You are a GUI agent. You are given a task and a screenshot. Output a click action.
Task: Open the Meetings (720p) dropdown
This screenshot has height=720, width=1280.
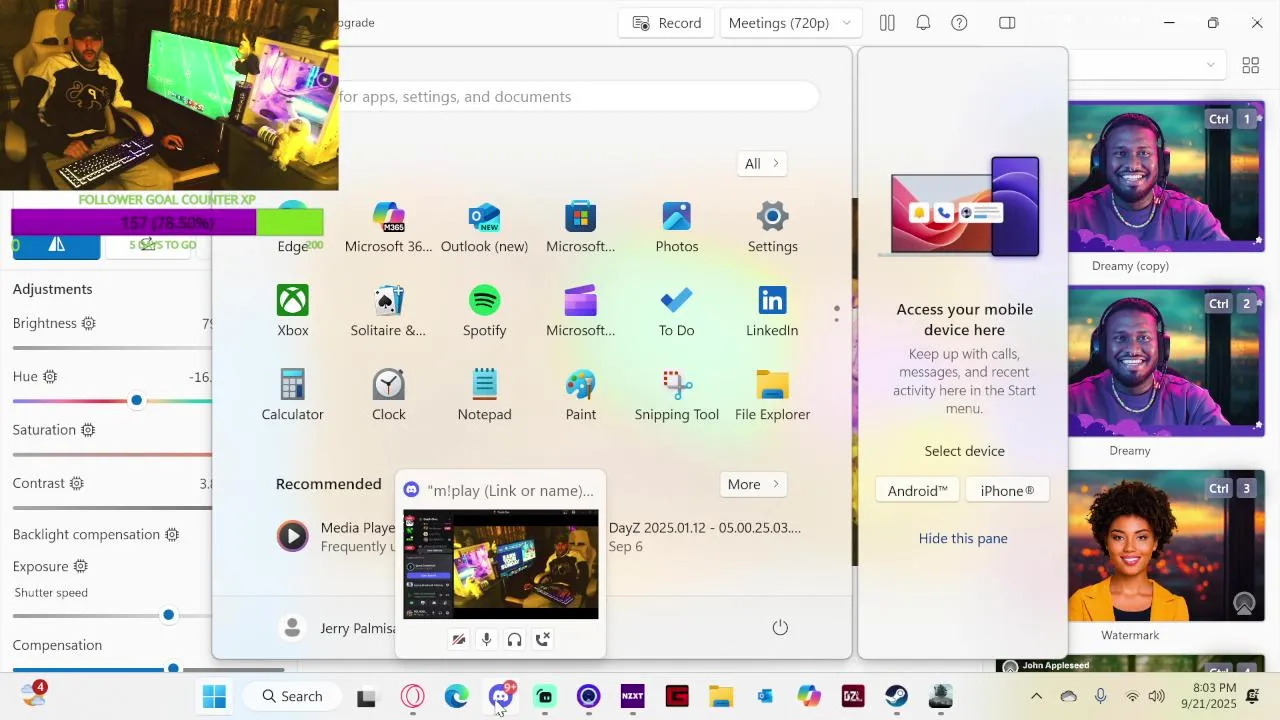tap(790, 23)
